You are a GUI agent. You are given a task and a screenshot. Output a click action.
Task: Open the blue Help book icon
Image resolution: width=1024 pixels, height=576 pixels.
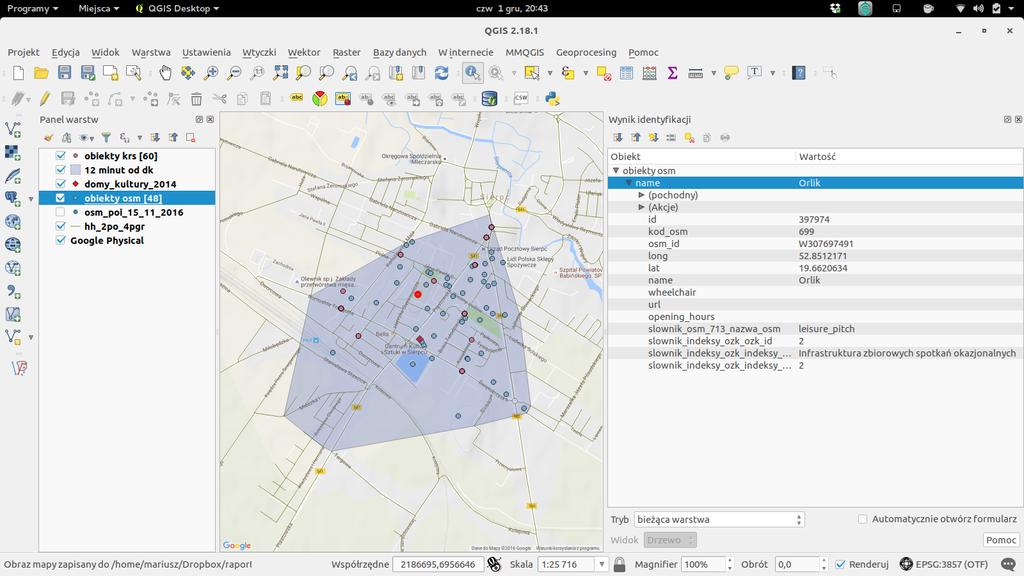[x=799, y=73]
